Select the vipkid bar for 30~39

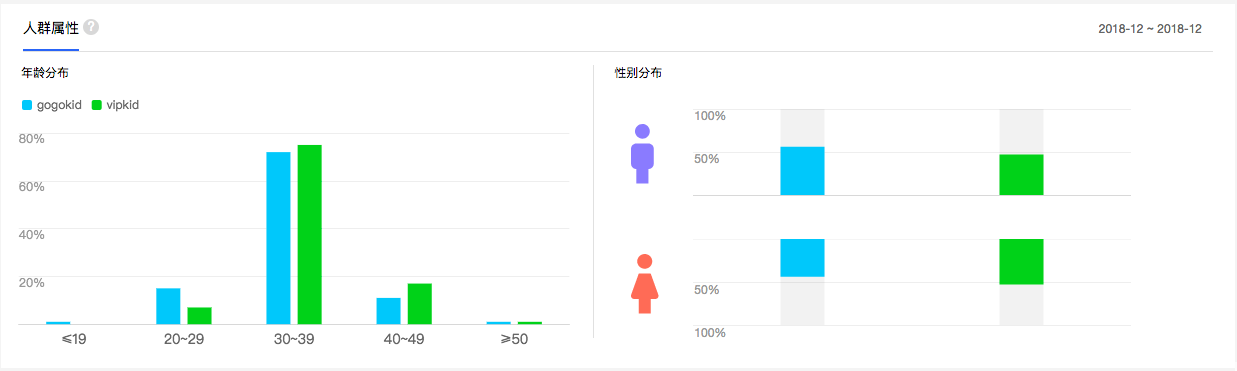[309, 234]
